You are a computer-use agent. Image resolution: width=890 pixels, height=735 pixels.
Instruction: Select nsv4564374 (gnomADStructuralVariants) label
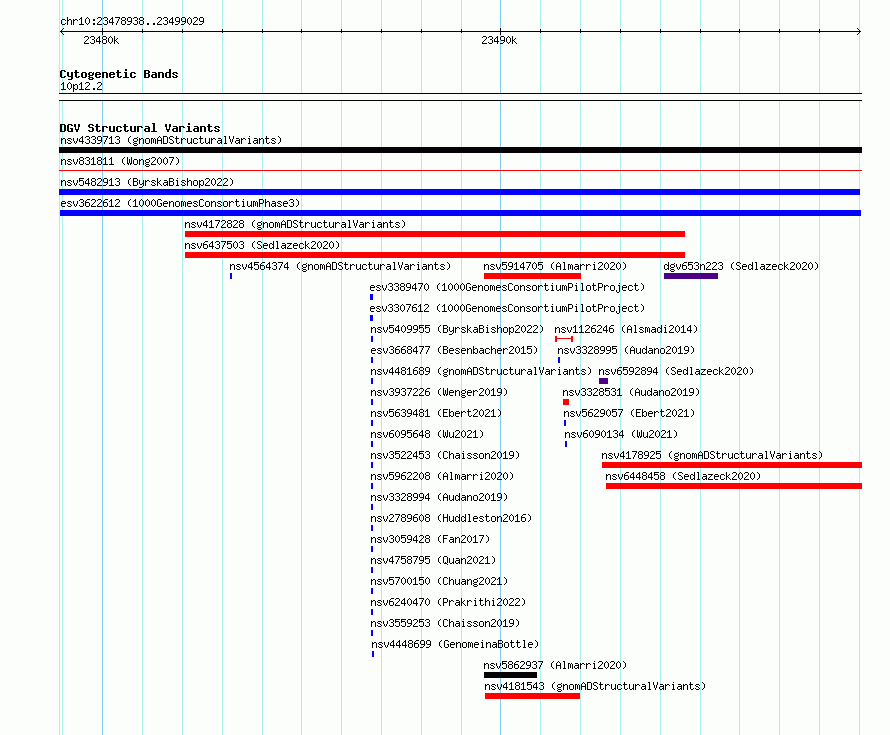coord(340,266)
